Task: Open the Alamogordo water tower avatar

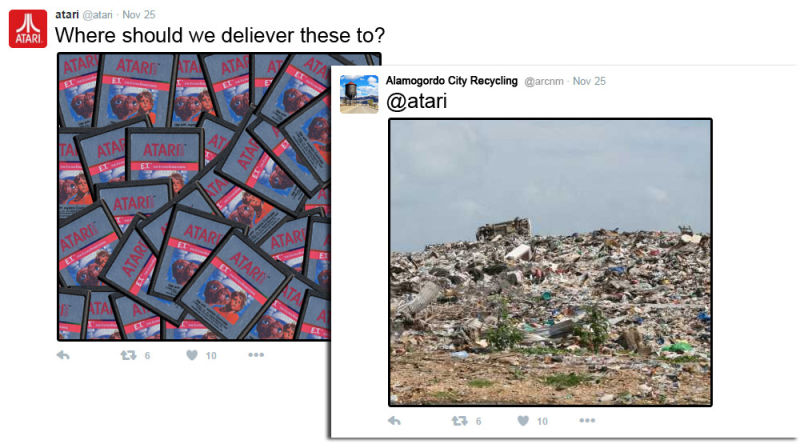Action: 359,94
